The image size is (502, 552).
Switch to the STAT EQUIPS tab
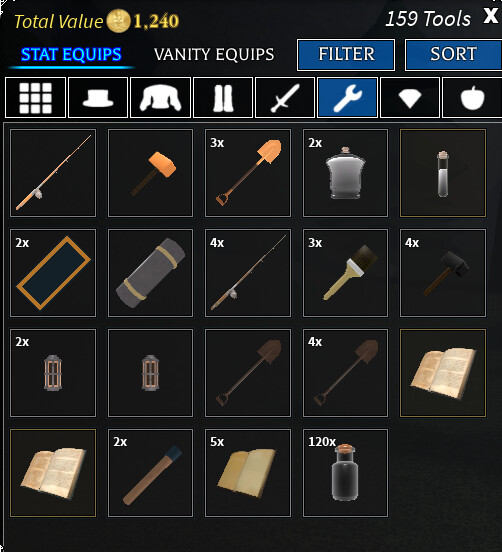71,55
